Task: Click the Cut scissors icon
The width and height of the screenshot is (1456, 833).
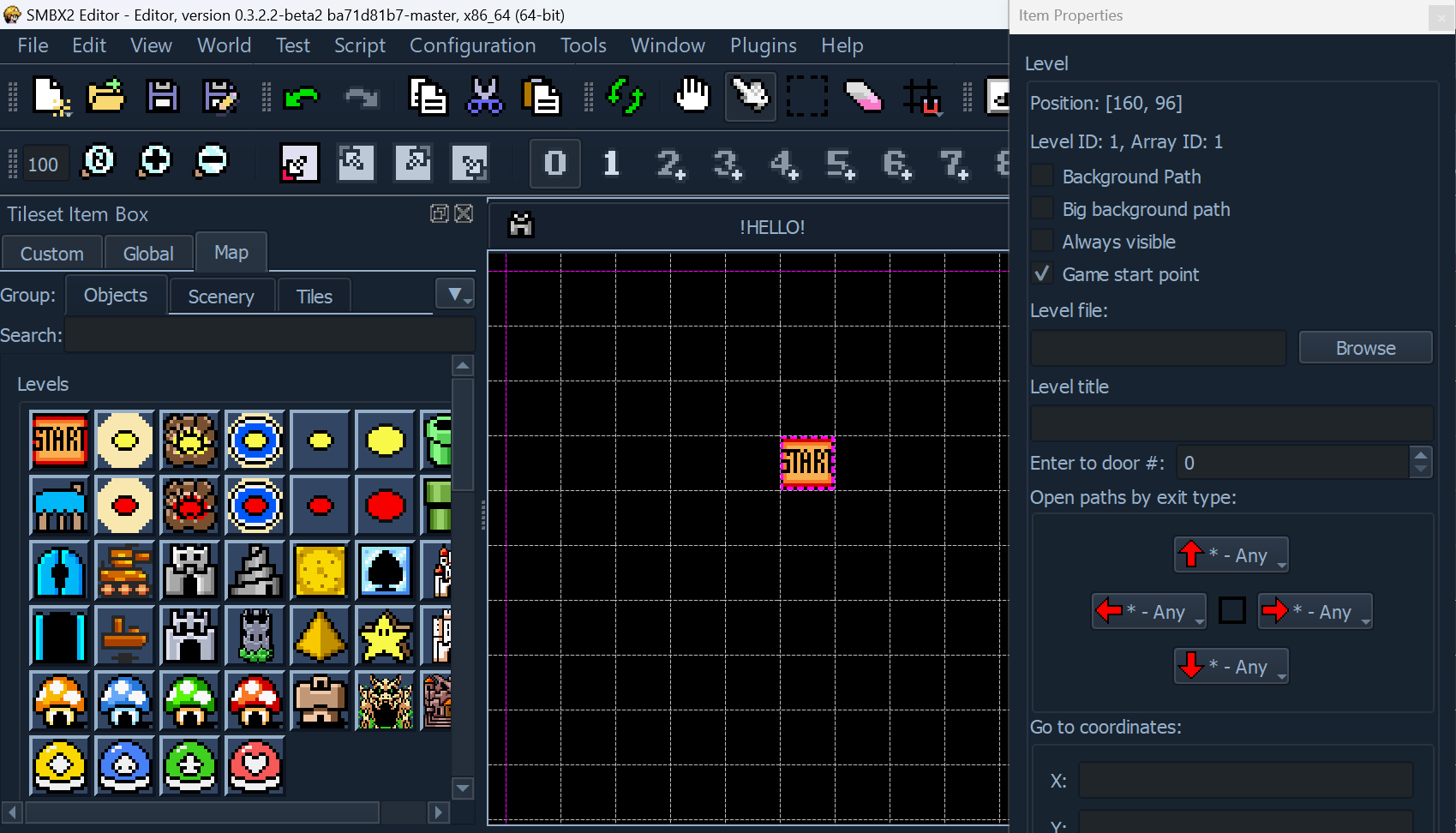Action: pyautogui.click(x=484, y=96)
